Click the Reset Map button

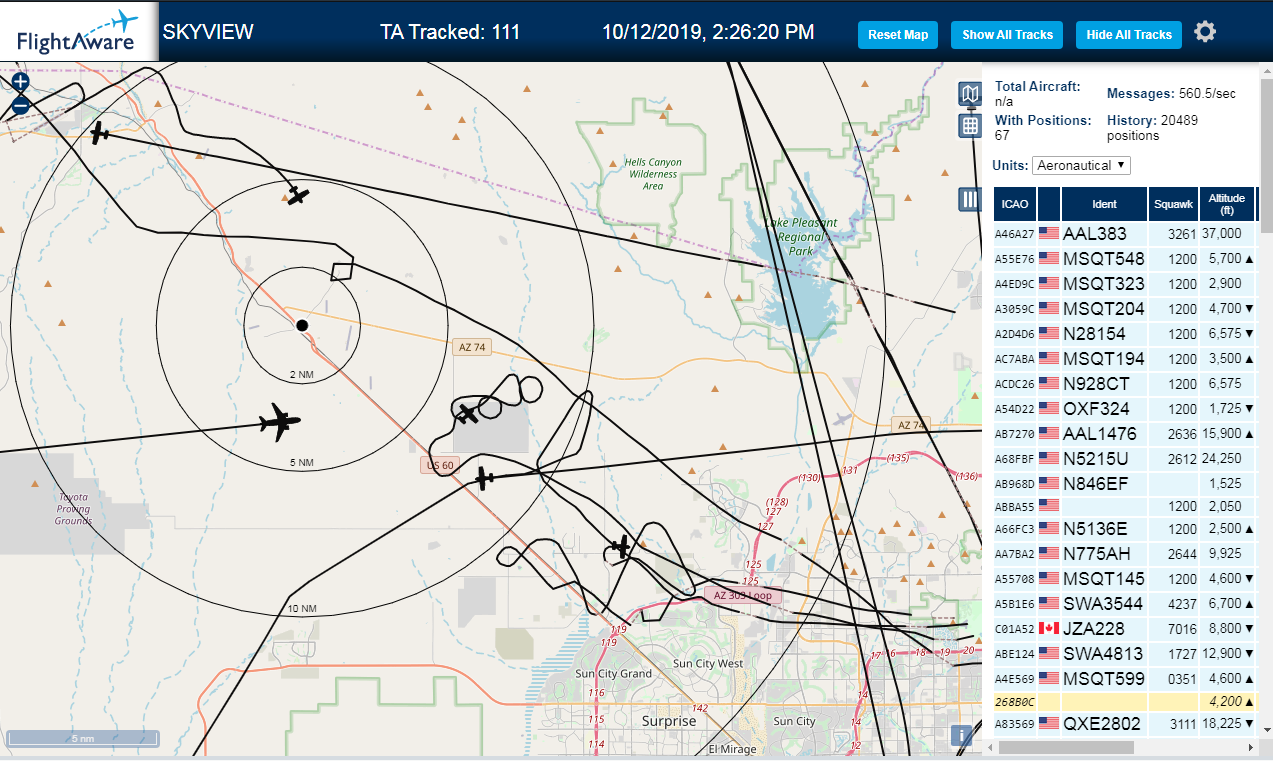click(x=898, y=34)
